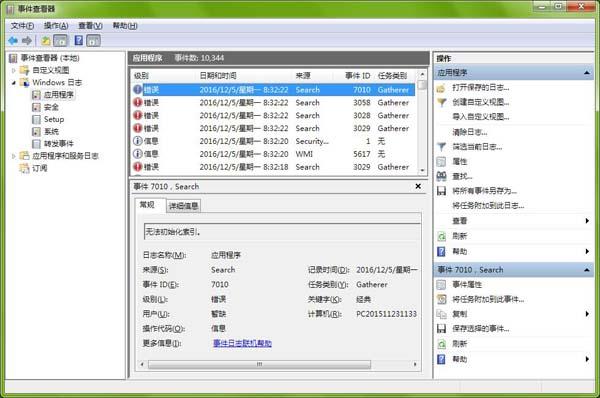This screenshot has height=398, width=600.
Task: Click the event description text box
Action: 282,232
